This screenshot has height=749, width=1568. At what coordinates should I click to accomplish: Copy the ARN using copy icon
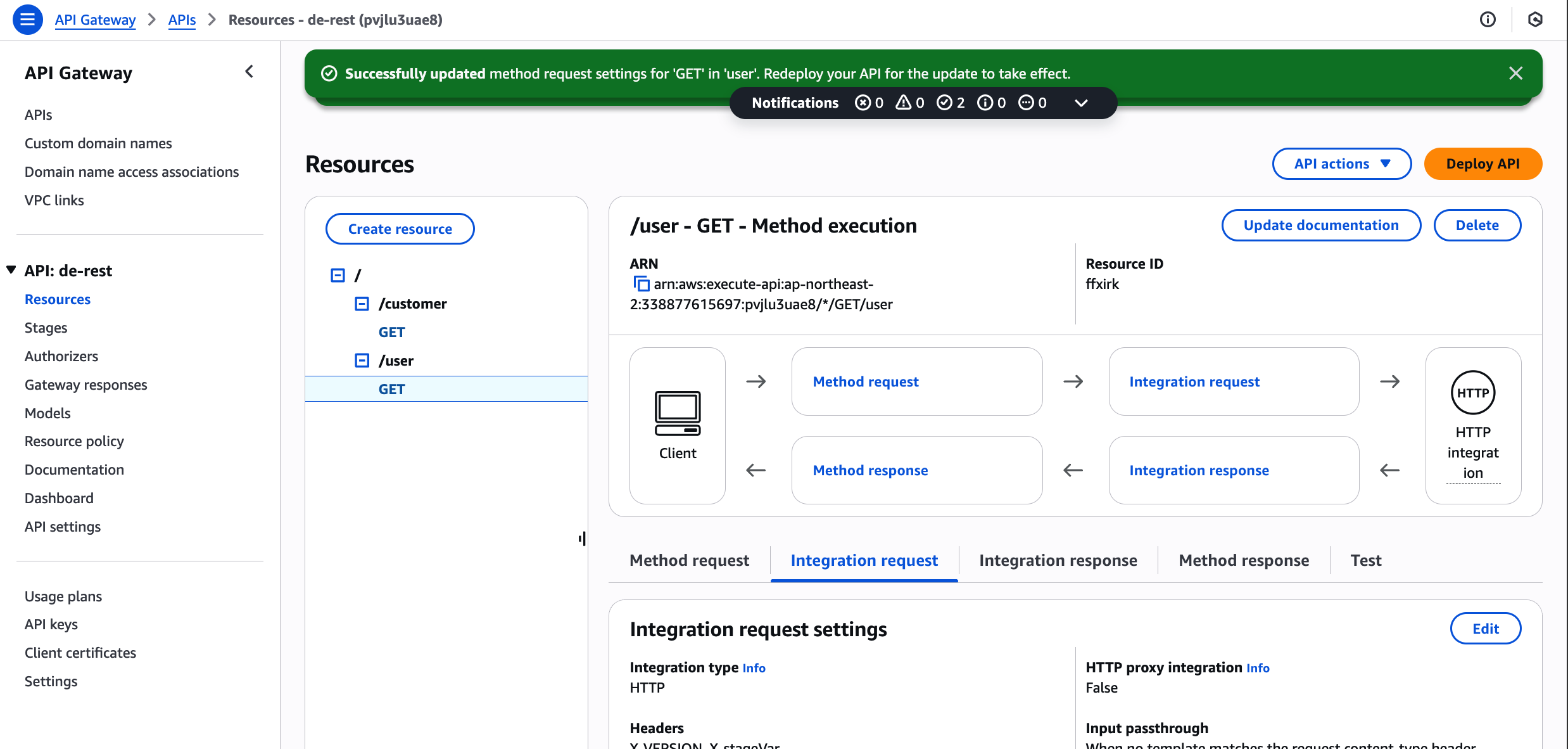(x=641, y=284)
